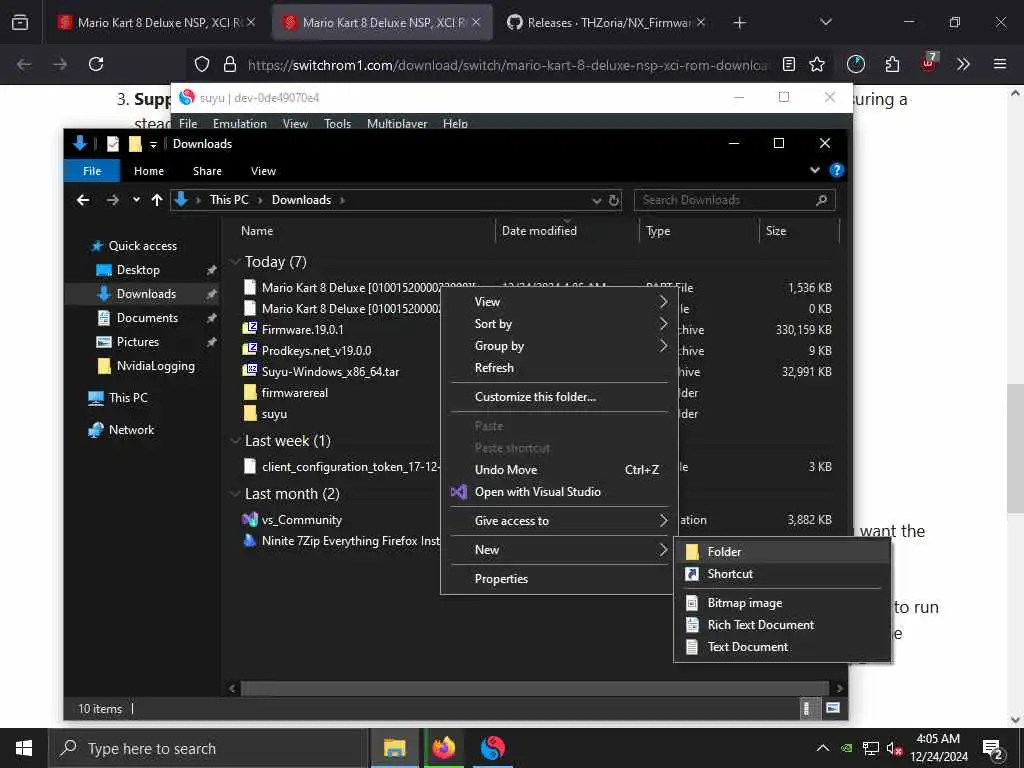Click the horizontal scrollbar in Explorer
The width and height of the screenshot is (1024, 768).
534,688
